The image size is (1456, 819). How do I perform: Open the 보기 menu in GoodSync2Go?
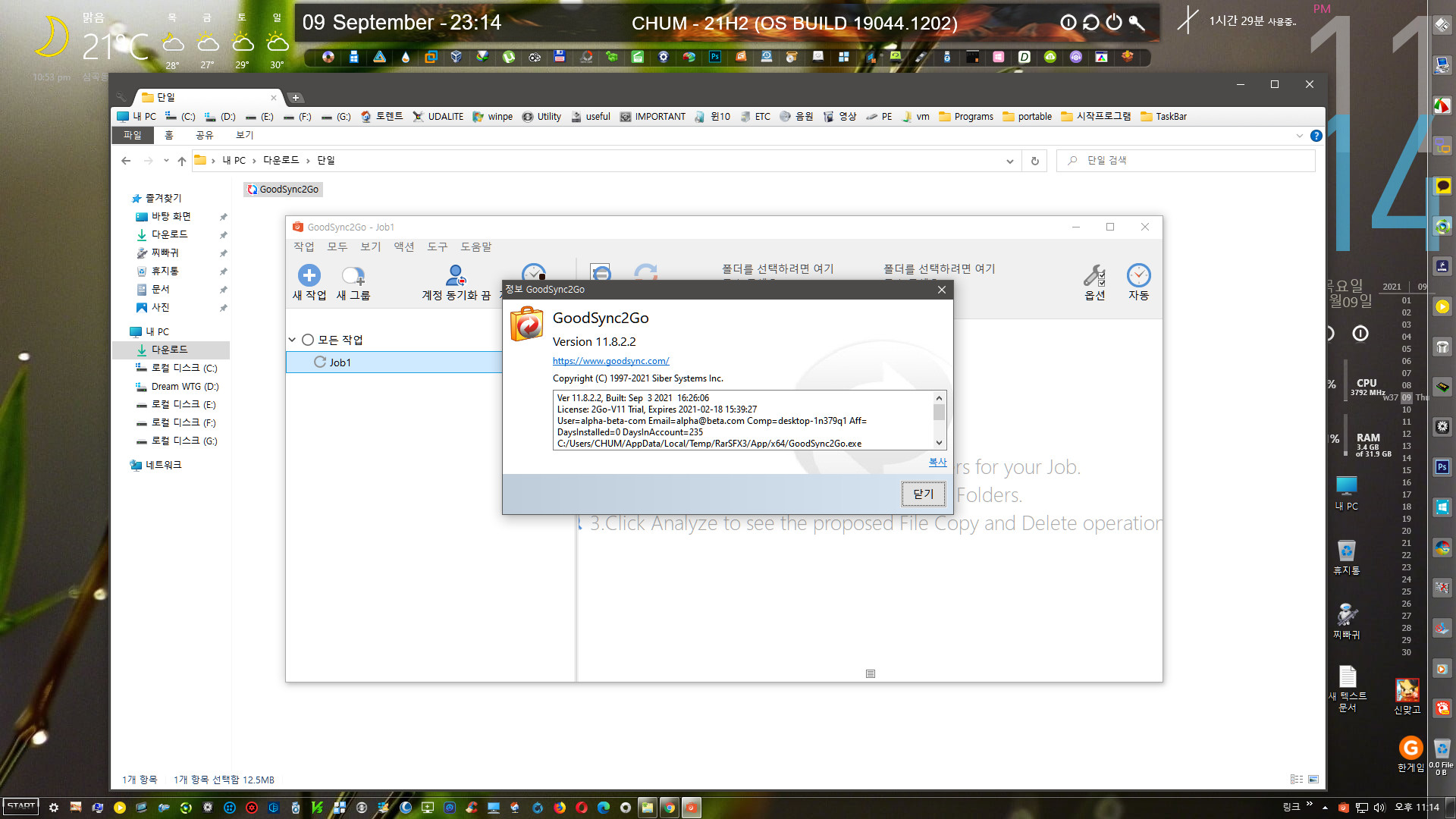[370, 246]
